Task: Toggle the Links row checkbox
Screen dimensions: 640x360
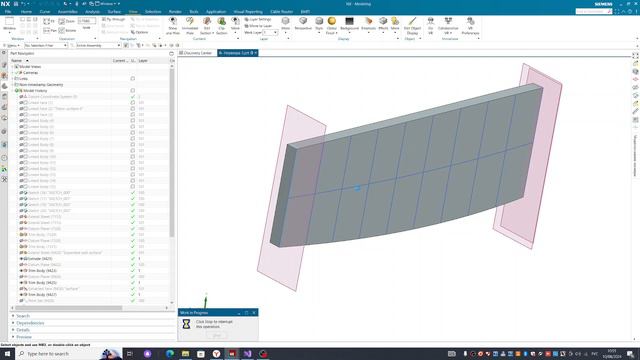Action: pos(133,78)
